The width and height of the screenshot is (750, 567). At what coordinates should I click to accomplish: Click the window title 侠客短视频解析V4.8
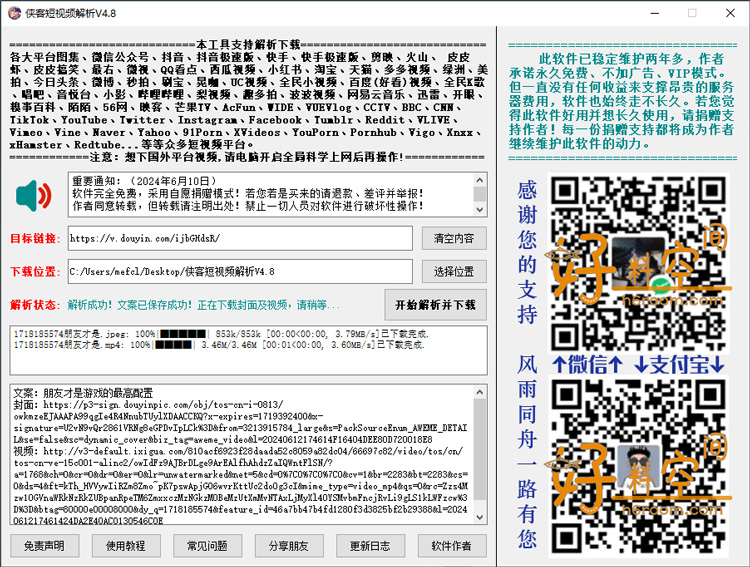pos(71,13)
